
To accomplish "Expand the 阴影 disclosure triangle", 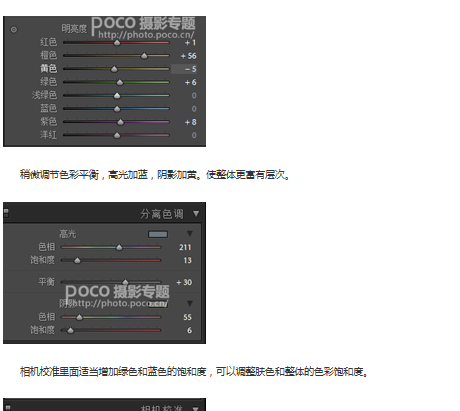I will 190,303.
